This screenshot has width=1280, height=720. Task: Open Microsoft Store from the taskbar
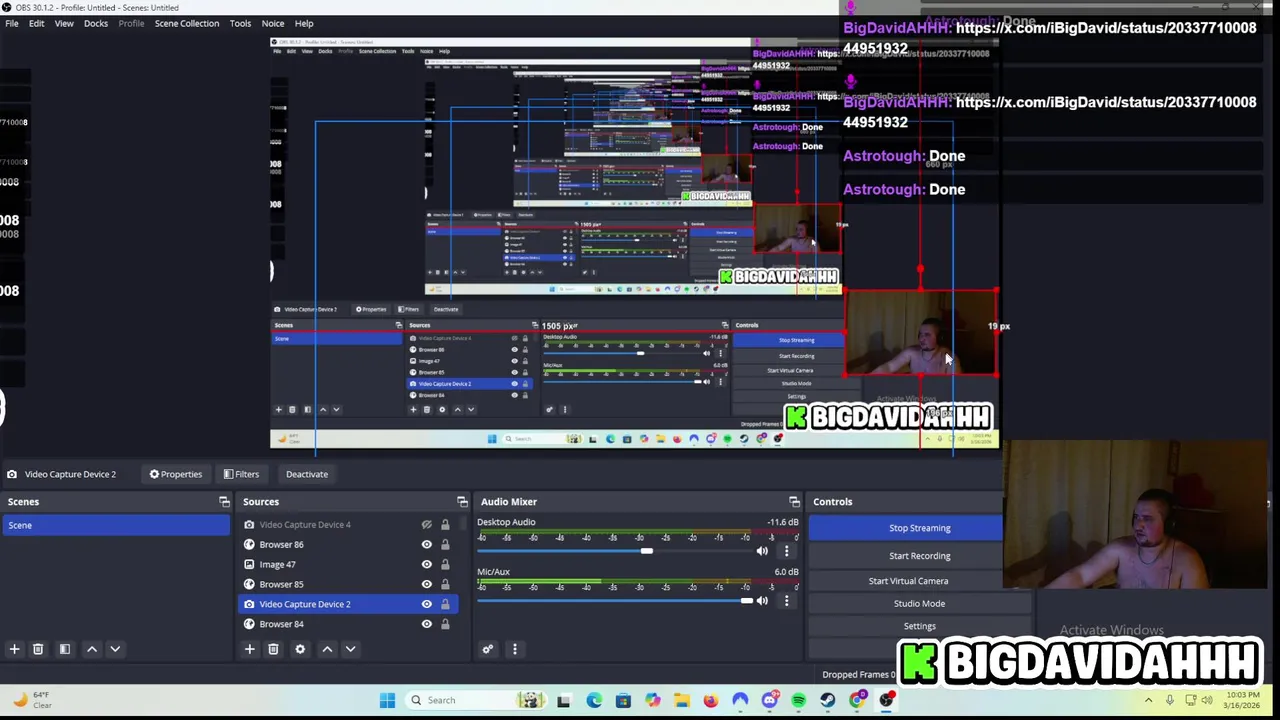[x=623, y=700]
